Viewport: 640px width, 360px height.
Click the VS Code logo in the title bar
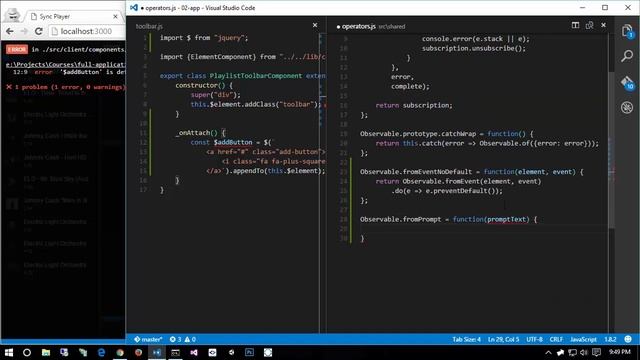click(133, 7)
